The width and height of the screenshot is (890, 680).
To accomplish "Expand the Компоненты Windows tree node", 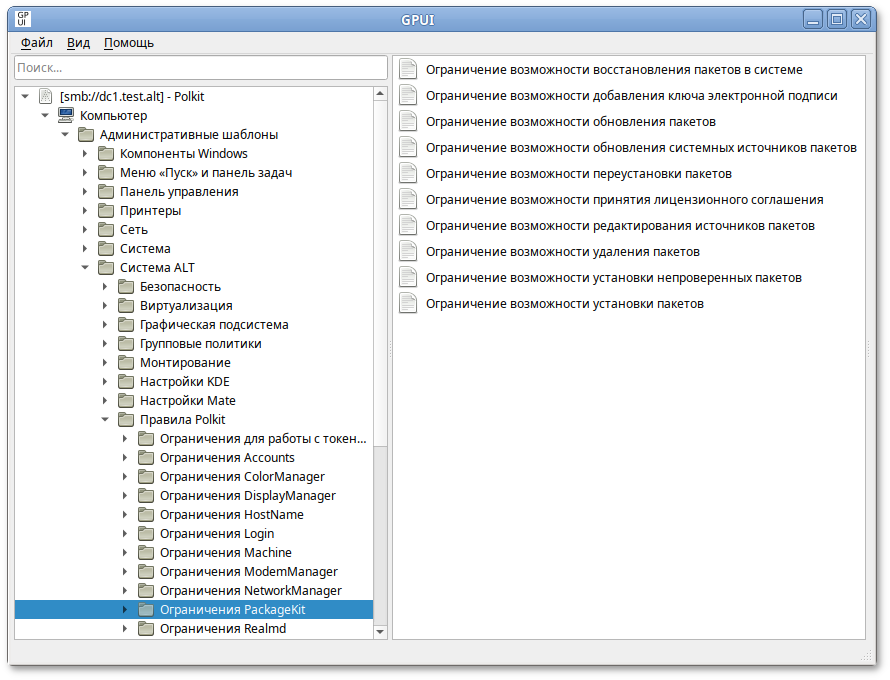I will tap(85, 154).
